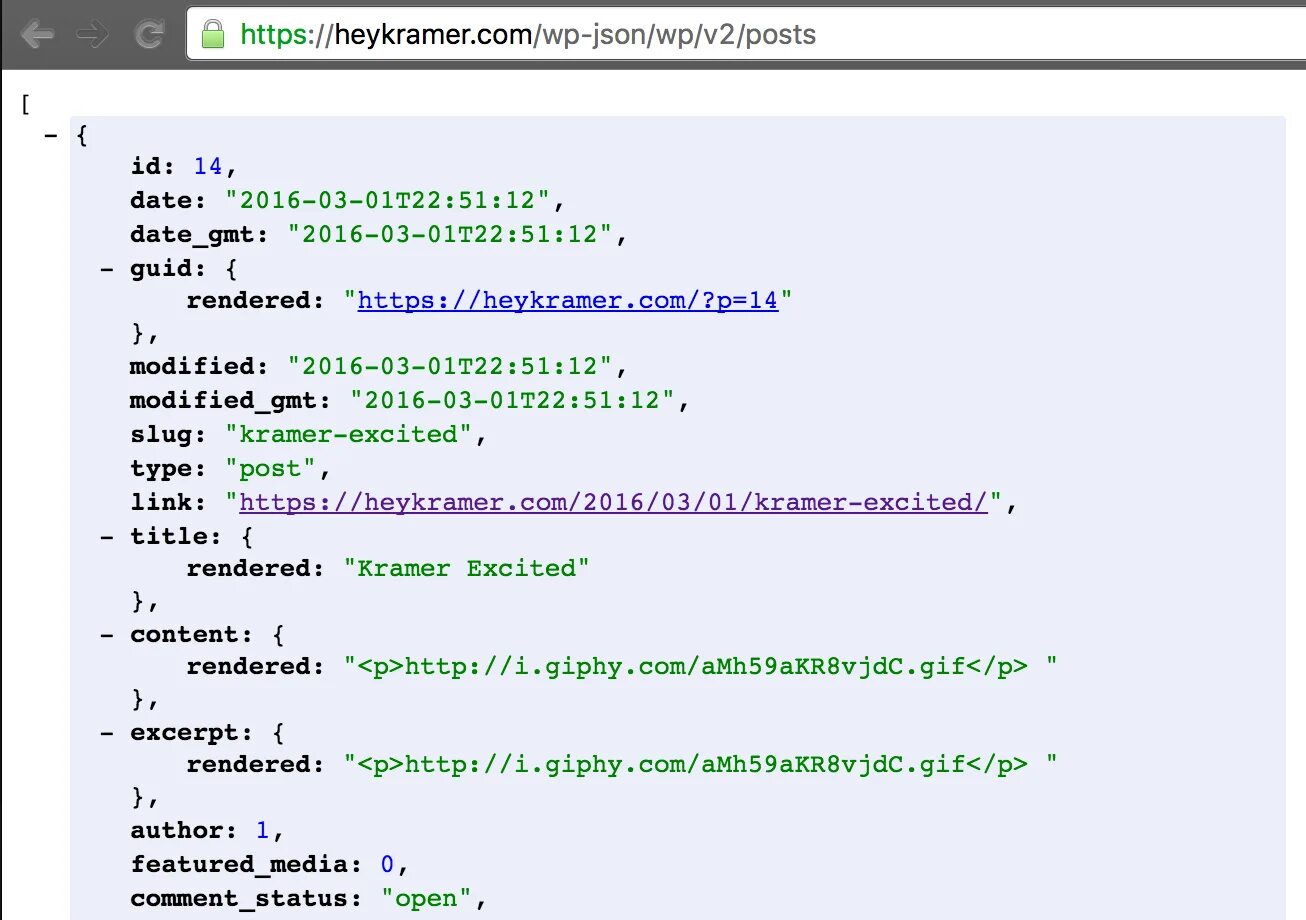The height and width of the screenshot is (920, 1306).
Task: Click the browser back arrow
Action: coord(38,35)
